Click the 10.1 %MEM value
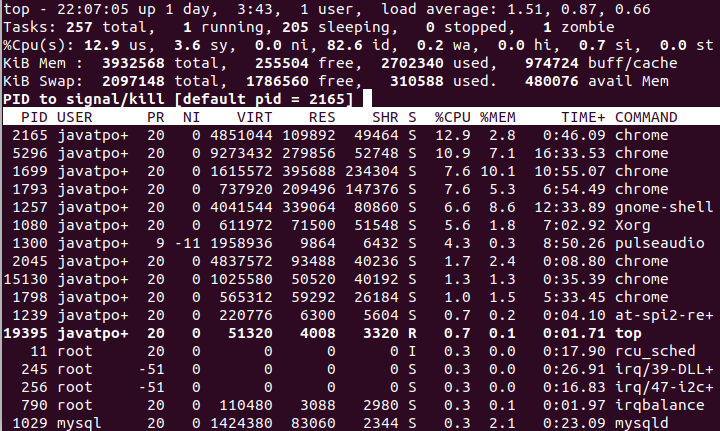Image resolution: width=720 pixels, height=431 pixels. [497, 171]
